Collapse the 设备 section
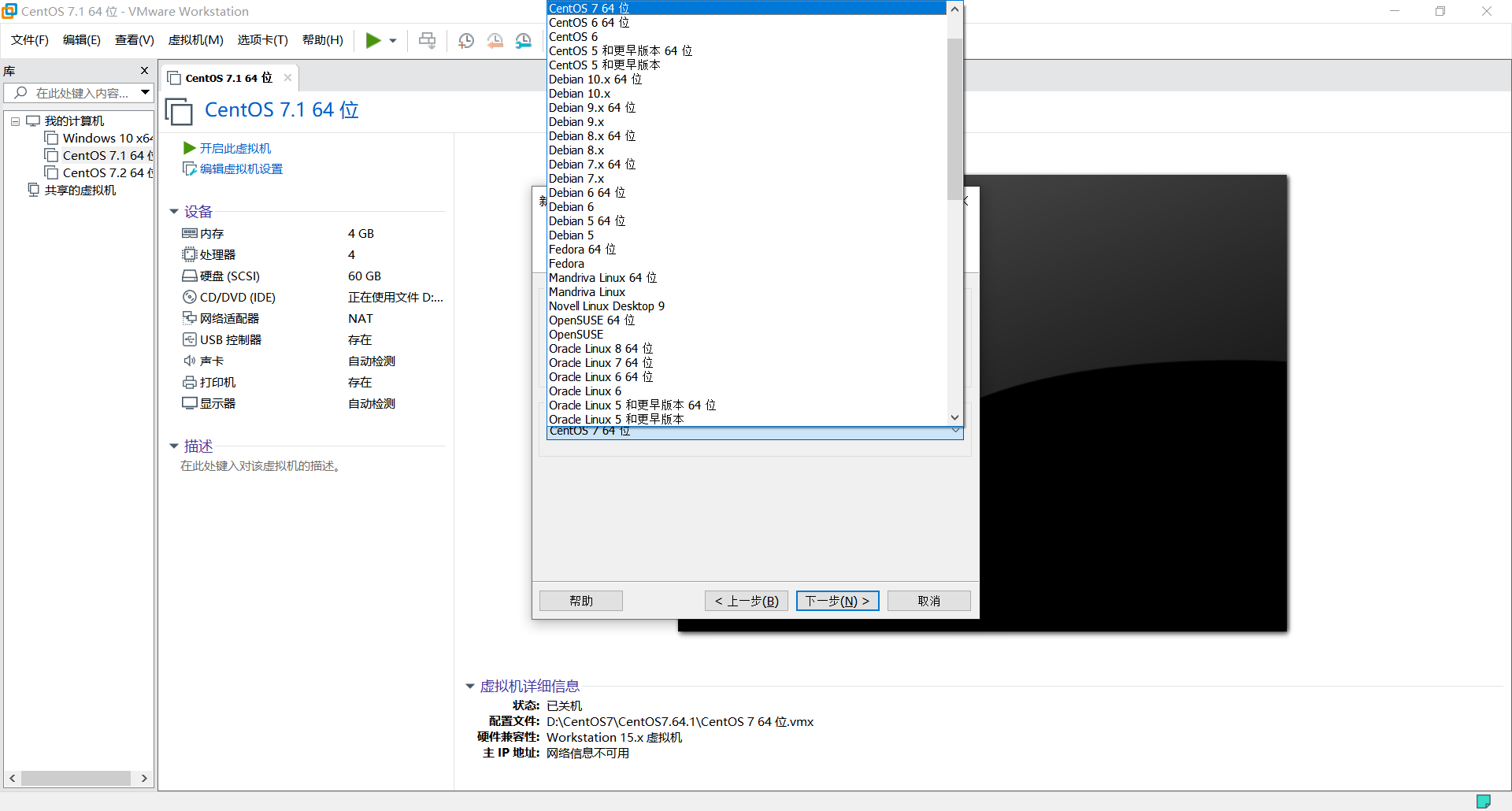 pyautogui.click(x=174, y=212)
